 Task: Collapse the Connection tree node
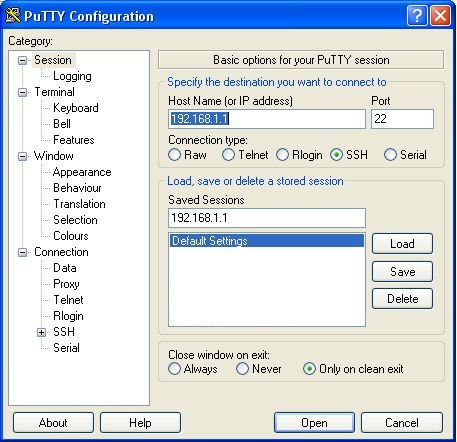pyautogui.click(x=22, y=252)
